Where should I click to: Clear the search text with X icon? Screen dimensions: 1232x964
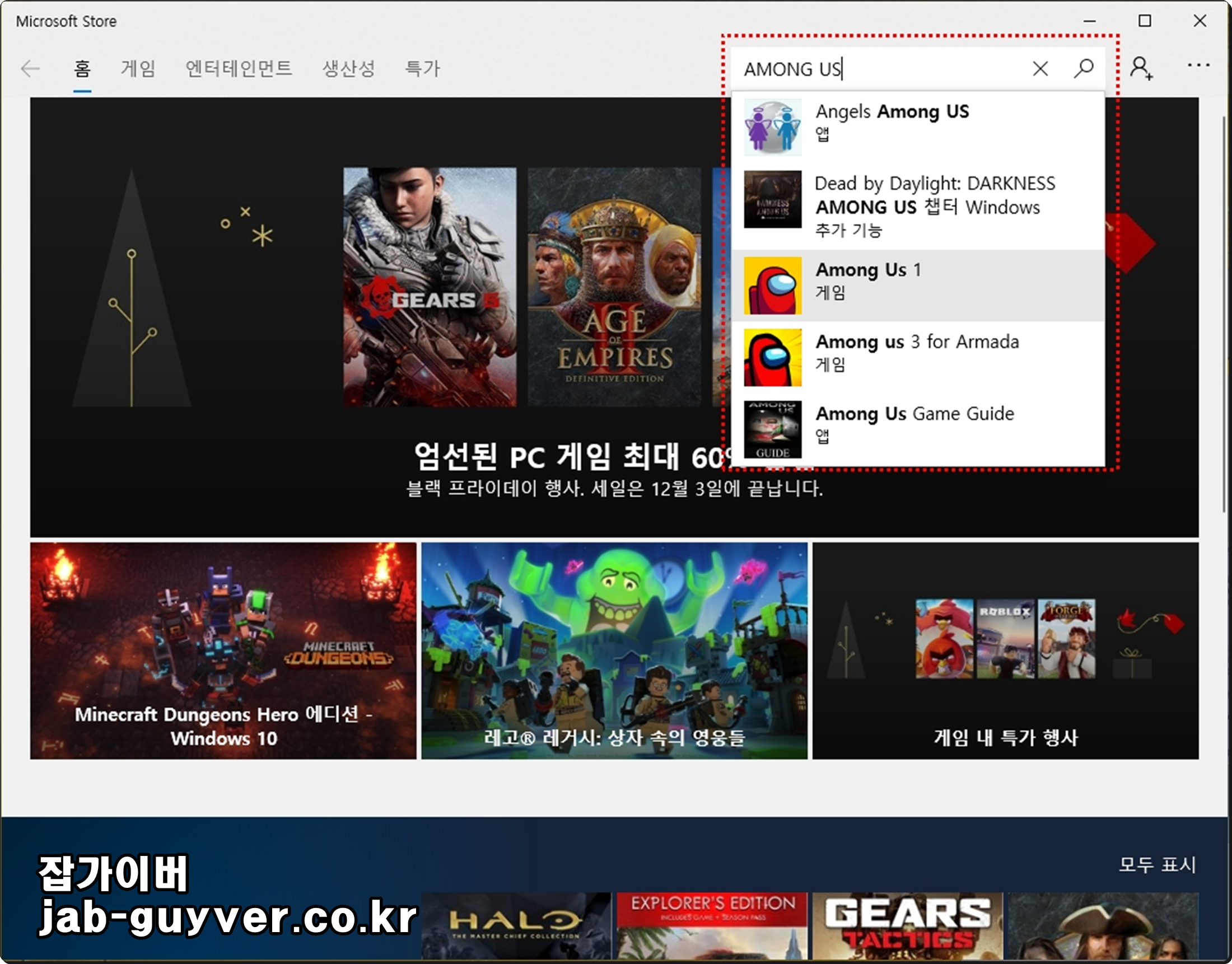click(1039, 68)
